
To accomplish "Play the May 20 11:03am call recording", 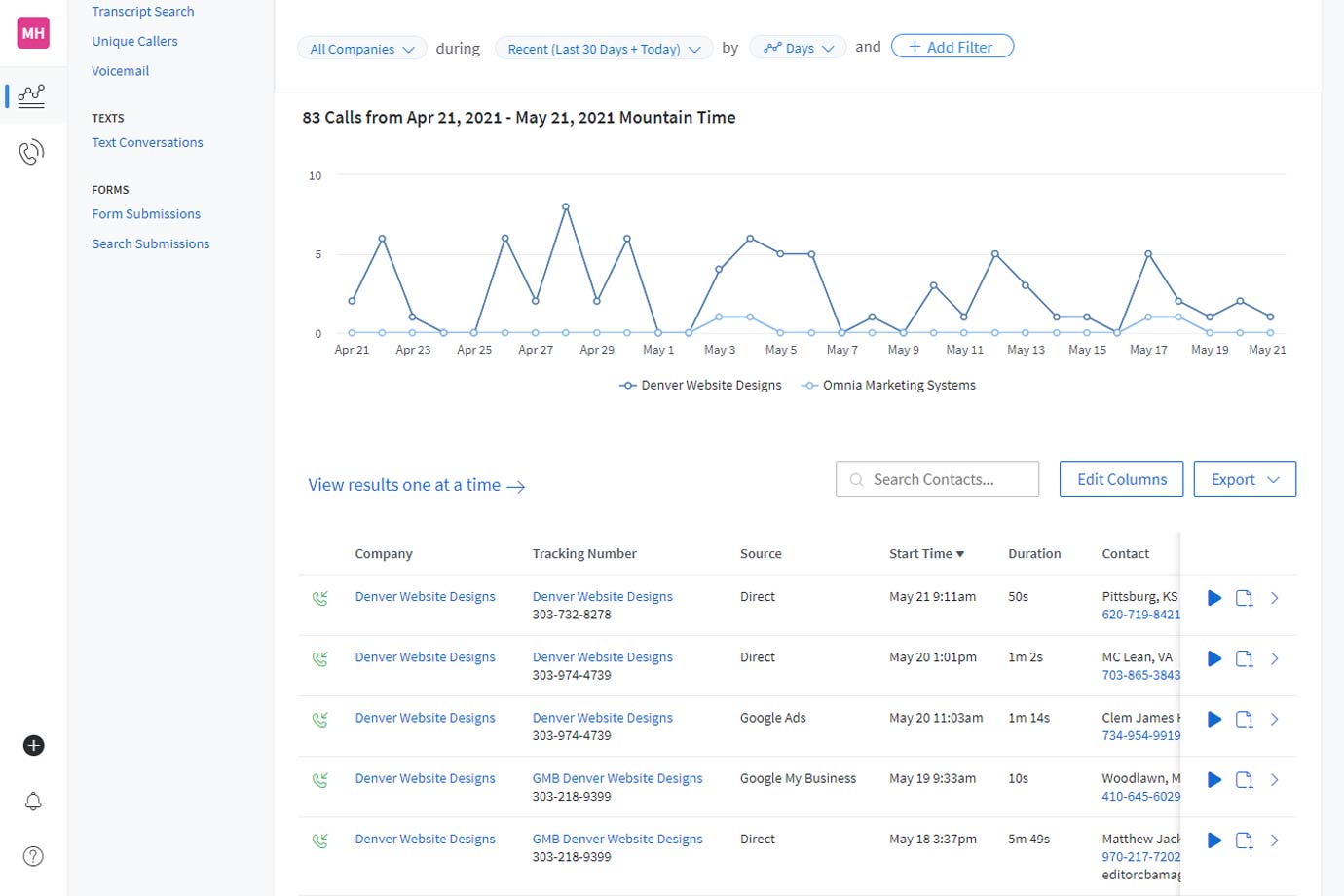I will (1214, 719).
